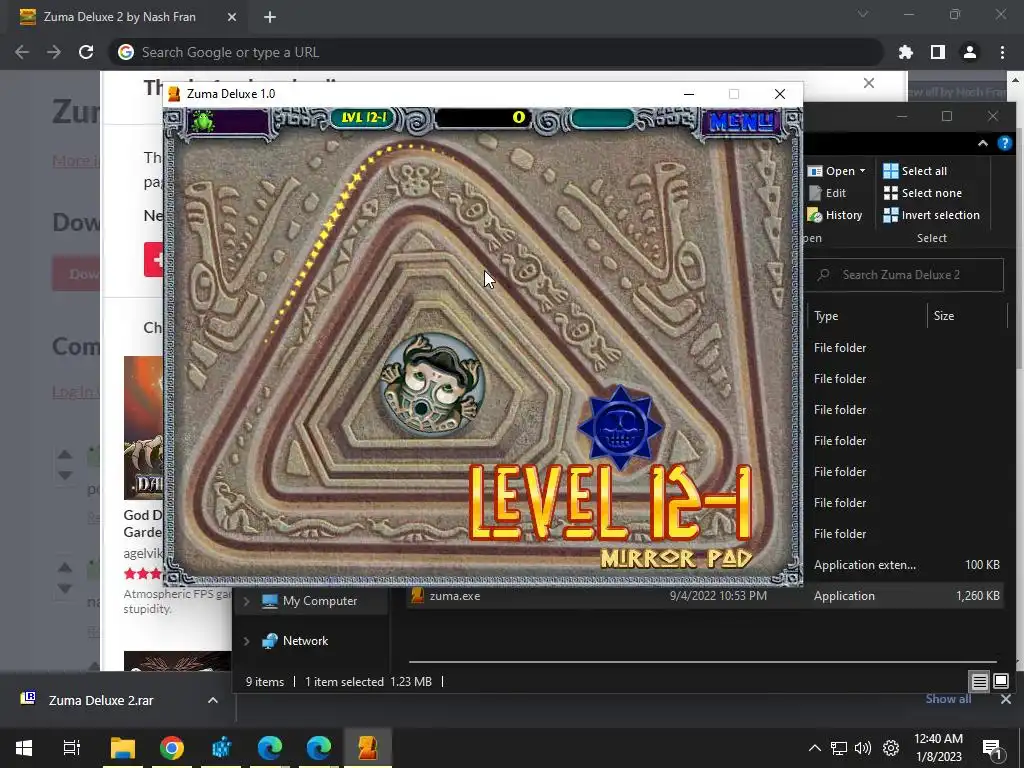
Task: Expand My Computer in navigation pane
Action: point(247,601)
